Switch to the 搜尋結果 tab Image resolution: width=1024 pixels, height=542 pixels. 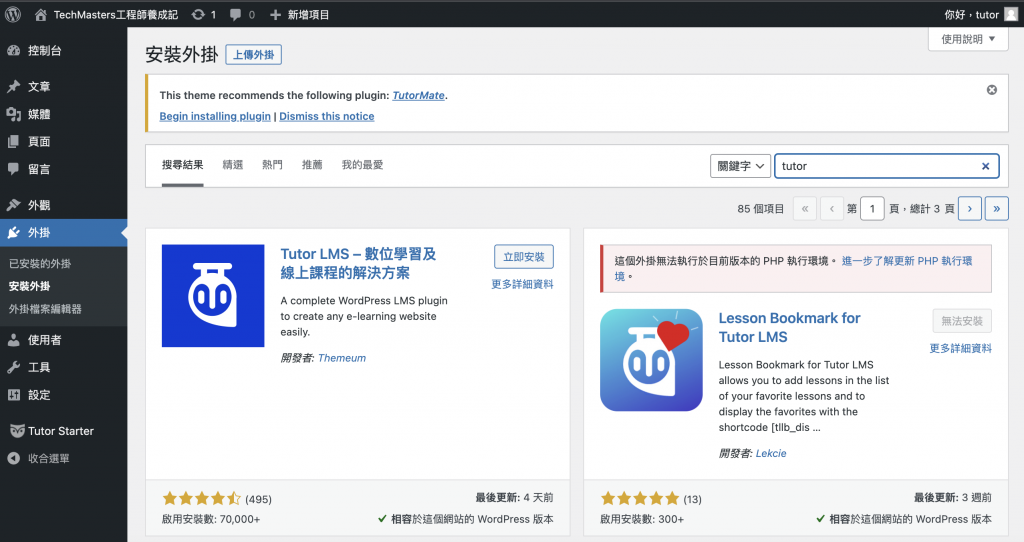[x=183, y=165]
